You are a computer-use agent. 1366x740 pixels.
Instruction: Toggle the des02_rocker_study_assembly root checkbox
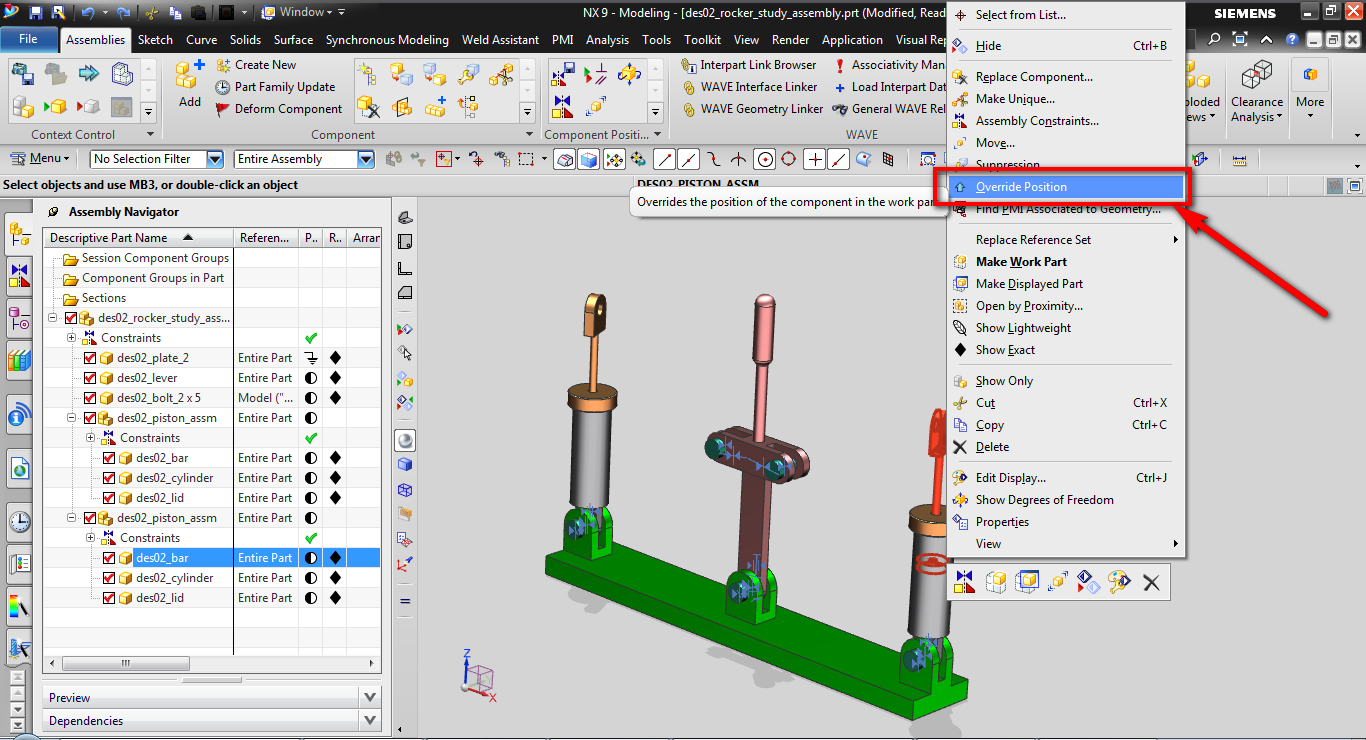tap(70, 318)
